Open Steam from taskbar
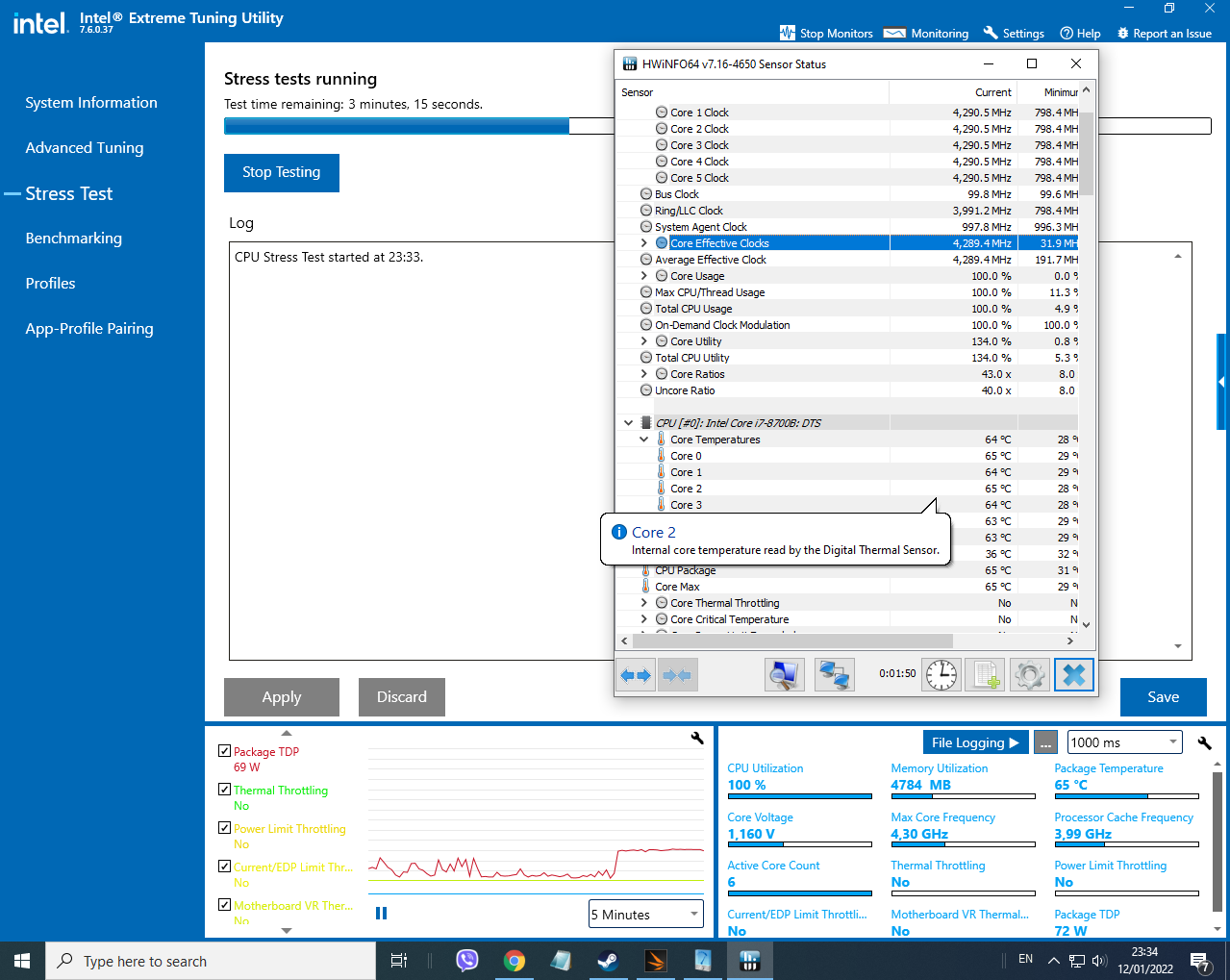 [x=608, y=961]
